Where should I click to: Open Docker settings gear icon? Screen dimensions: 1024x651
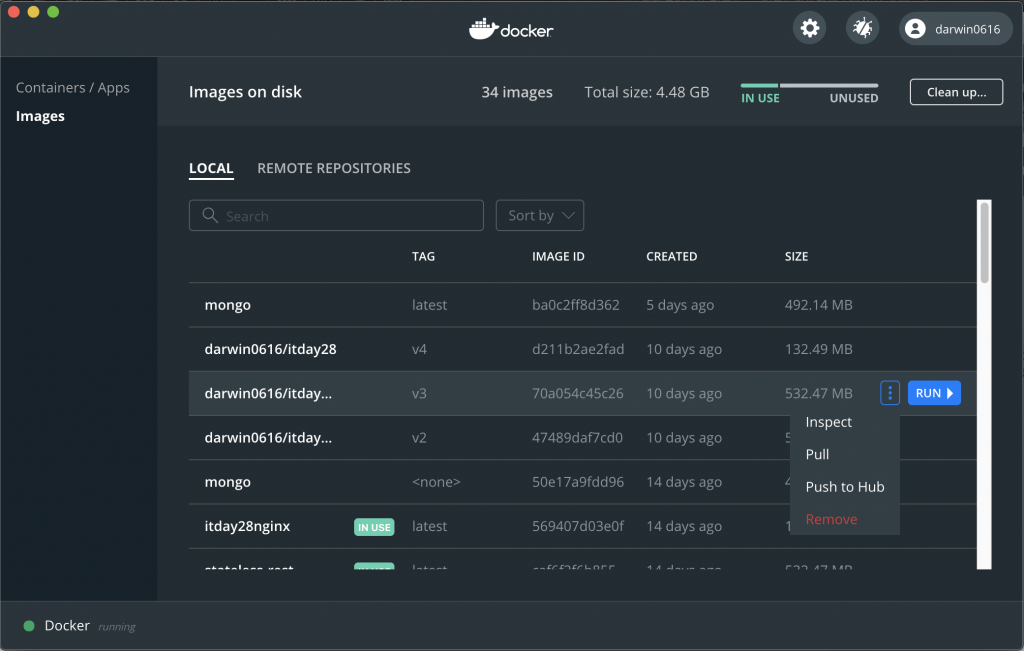(810, 29)
